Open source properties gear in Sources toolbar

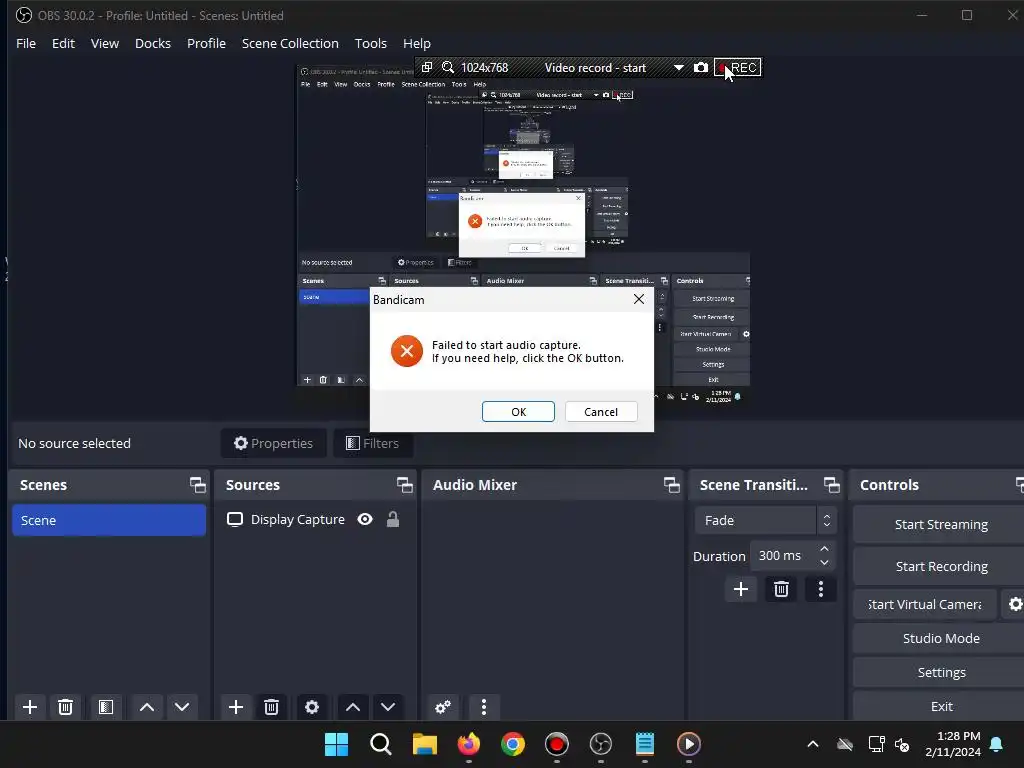[x=312, y=707]
